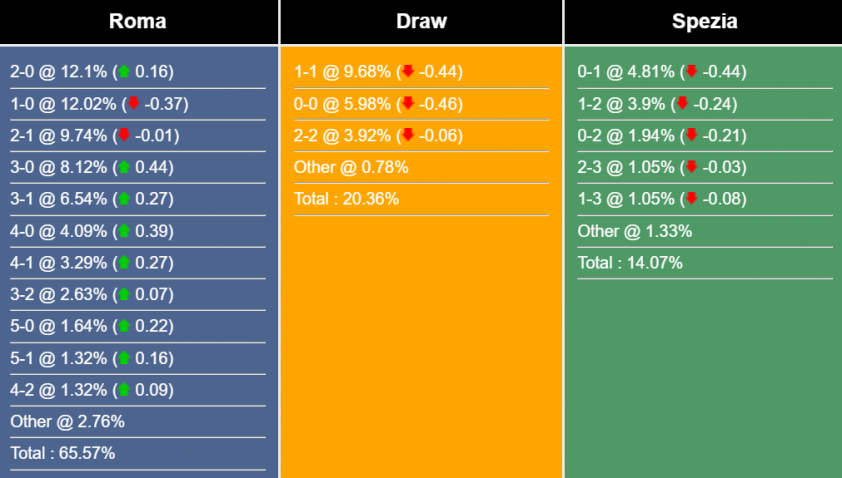The image size is (842, 478).
Task: Click the green up arrow beside 2-0 score
Action: pos(123,72)
